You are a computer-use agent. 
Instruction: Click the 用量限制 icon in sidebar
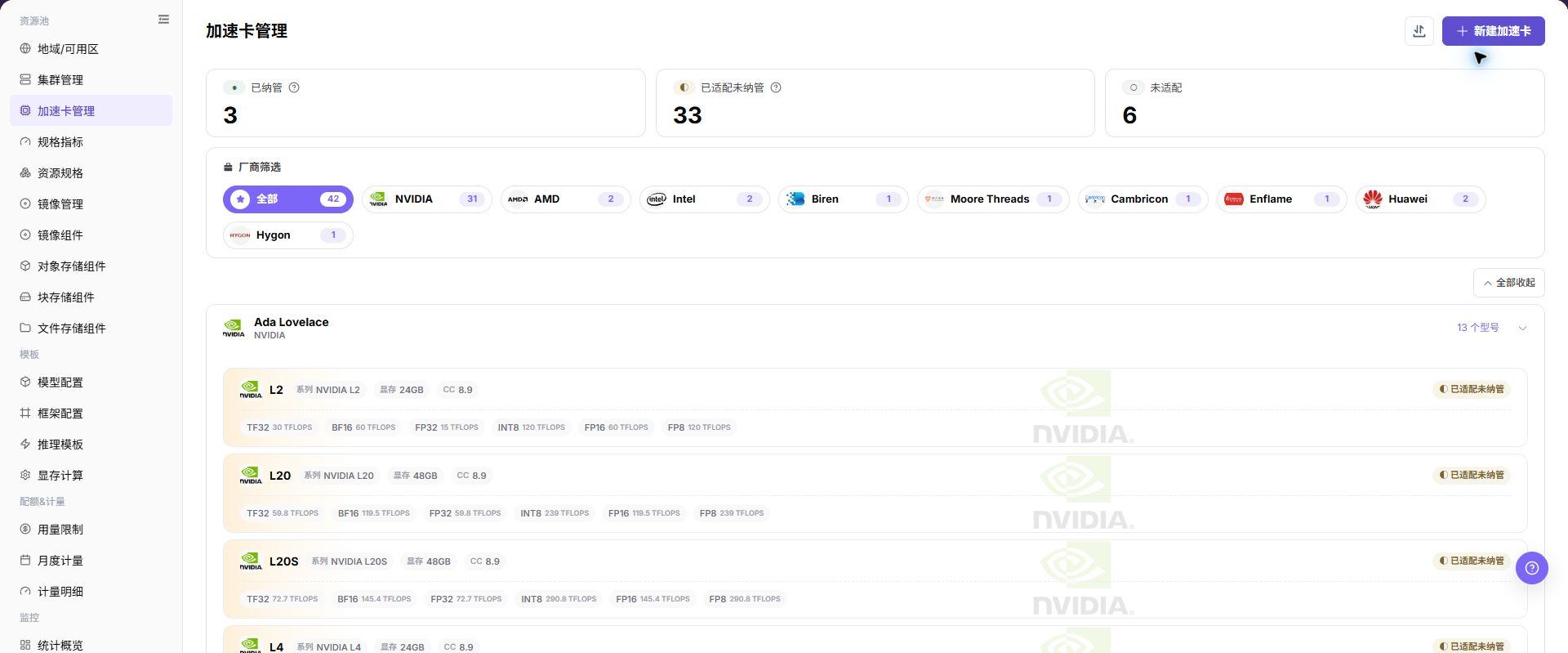click(x=25, y=530)
